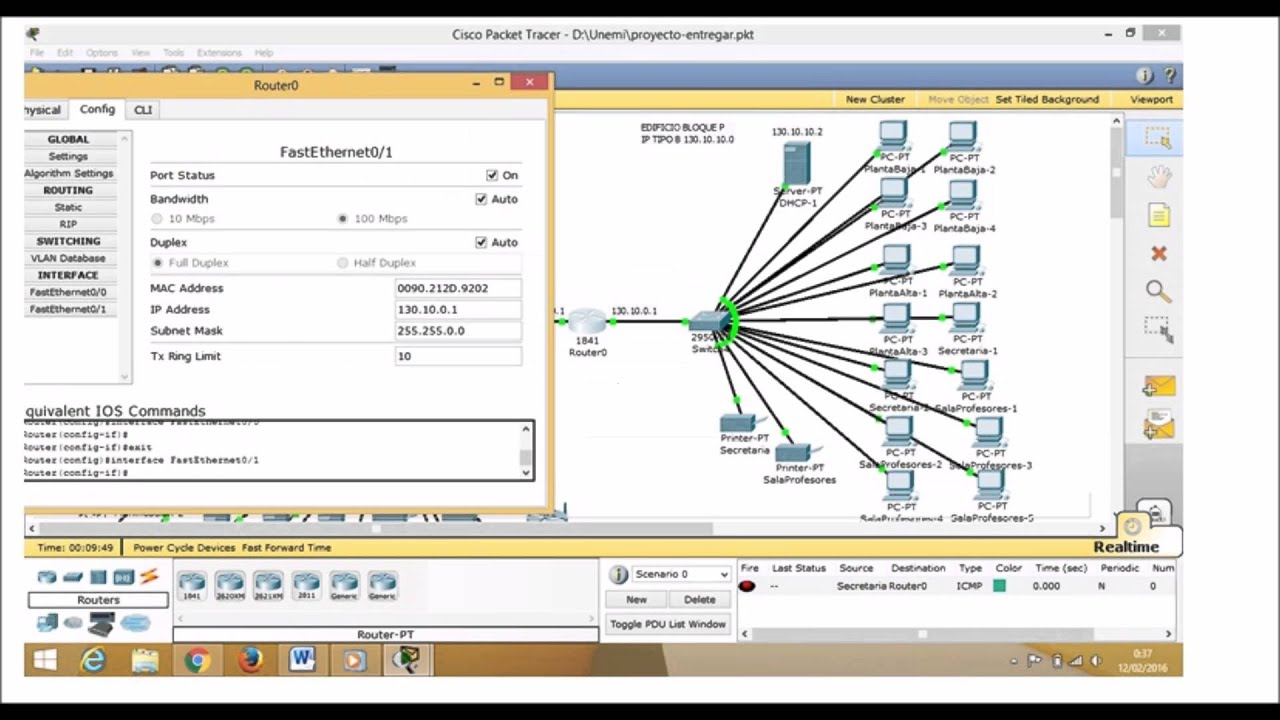The width and height of the screenshot is (1280, 720).
Task: Select the Full Duplex radio button
Action: point(157,262)
